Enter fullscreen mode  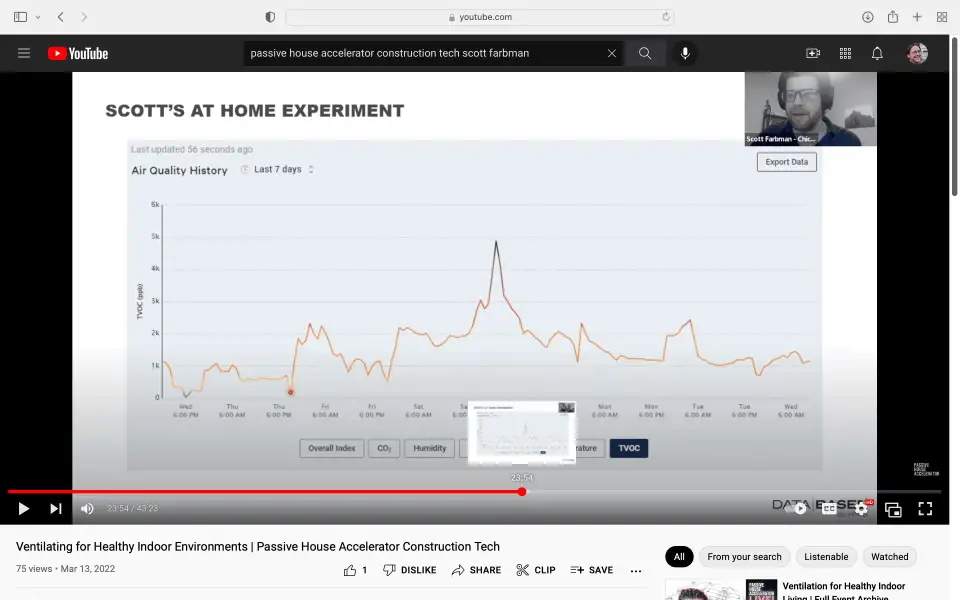tap(925, 509)
